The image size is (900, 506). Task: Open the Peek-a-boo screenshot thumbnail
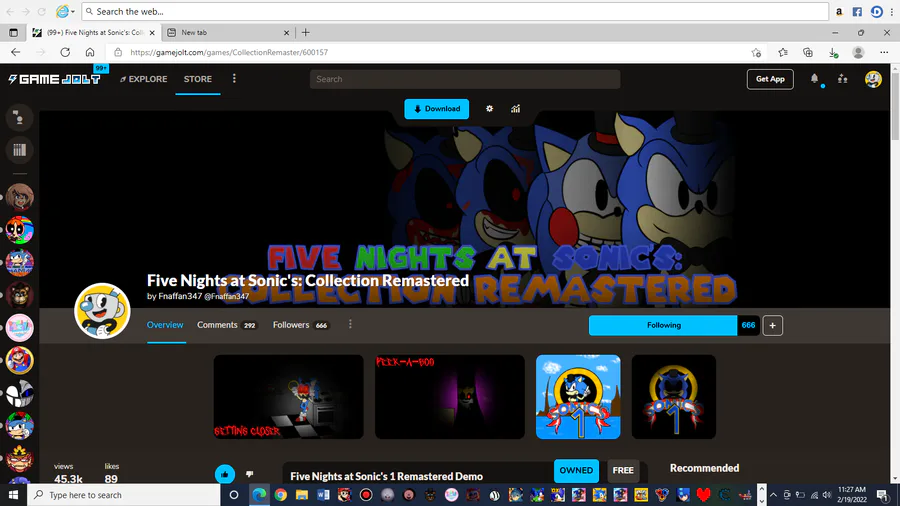pos(450,397)
